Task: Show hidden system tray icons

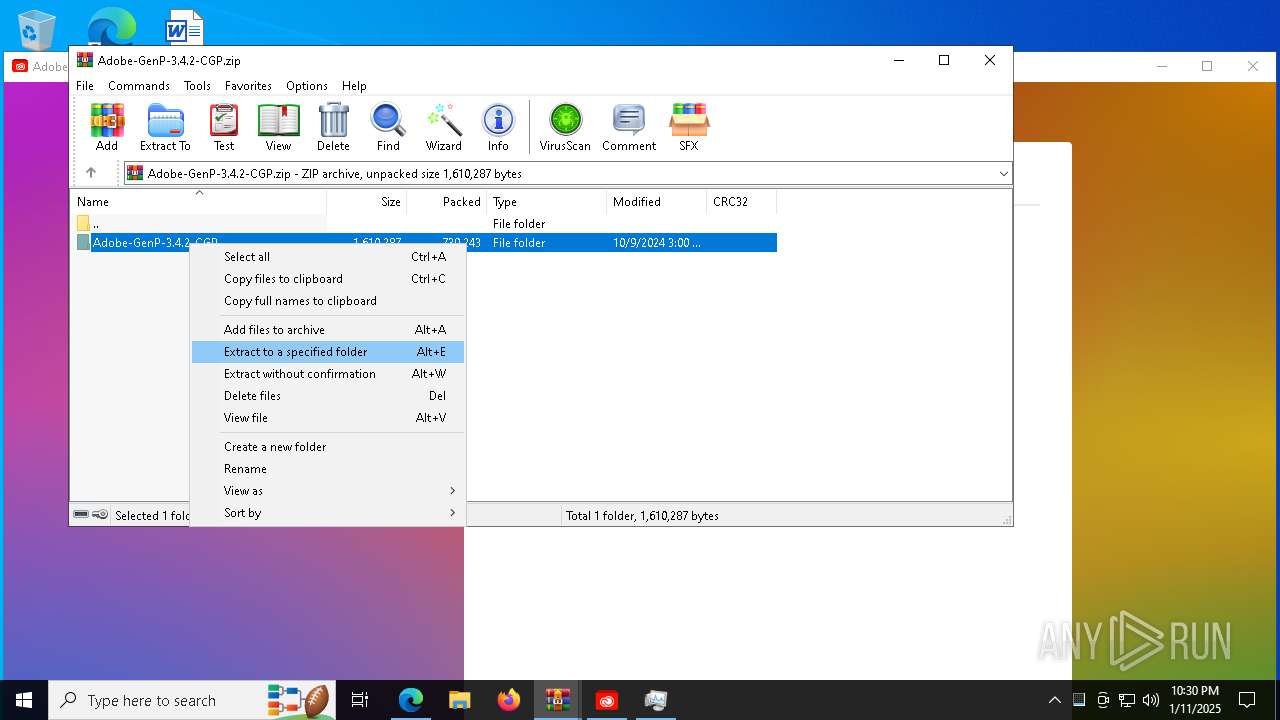Action: [x=1054, y=700]
